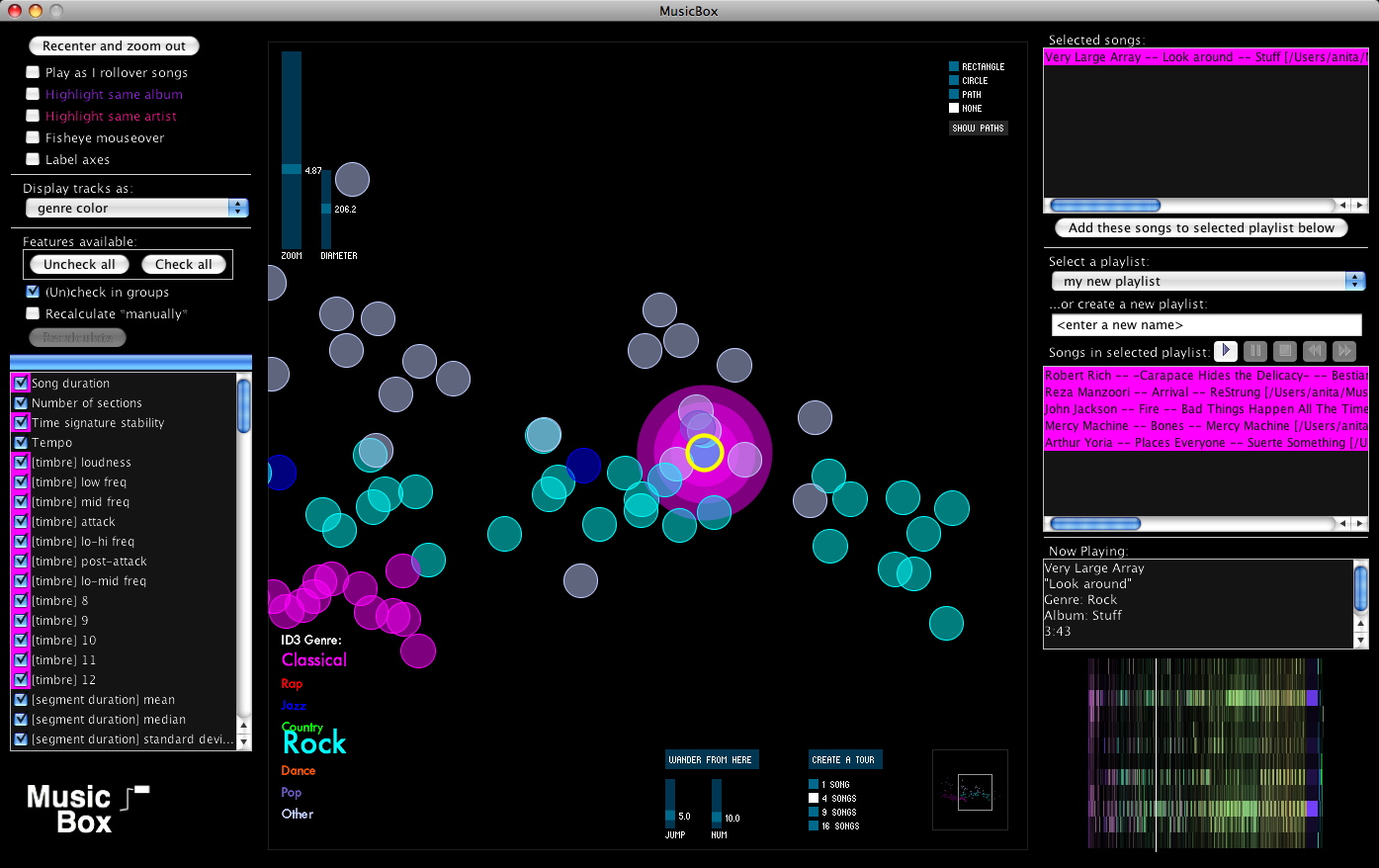
Task: Enable Fisheye mouseover
Action: pos(33,137)
